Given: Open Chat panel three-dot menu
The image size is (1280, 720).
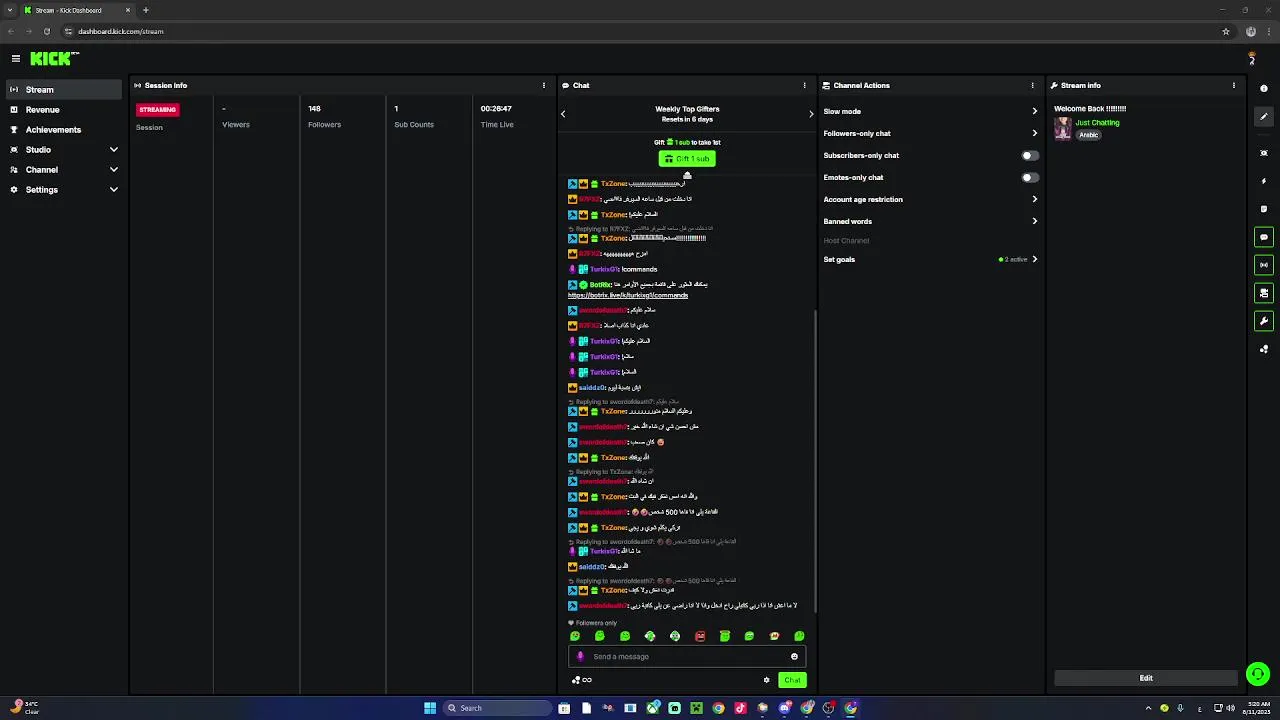Looking at the screenshot, I should (804, 85).
